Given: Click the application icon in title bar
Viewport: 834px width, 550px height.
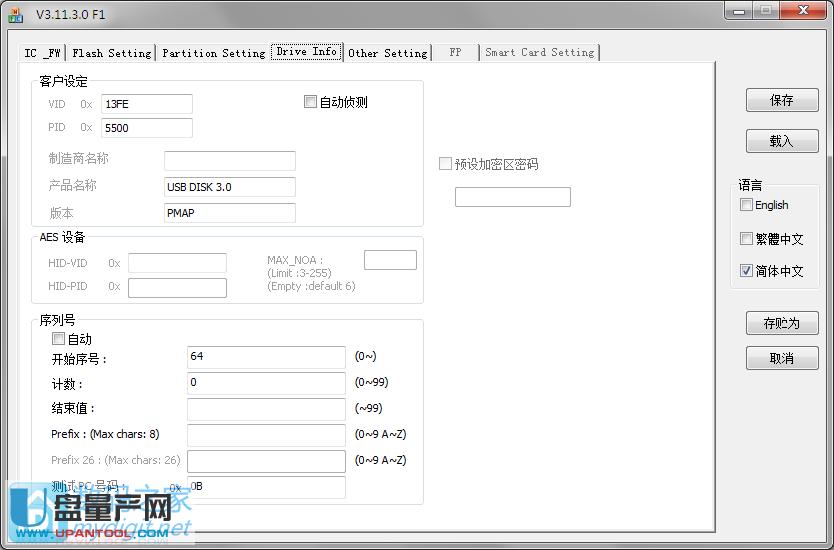Looking at the screenshot, I should pyautogui.click(x=15, y=14).
